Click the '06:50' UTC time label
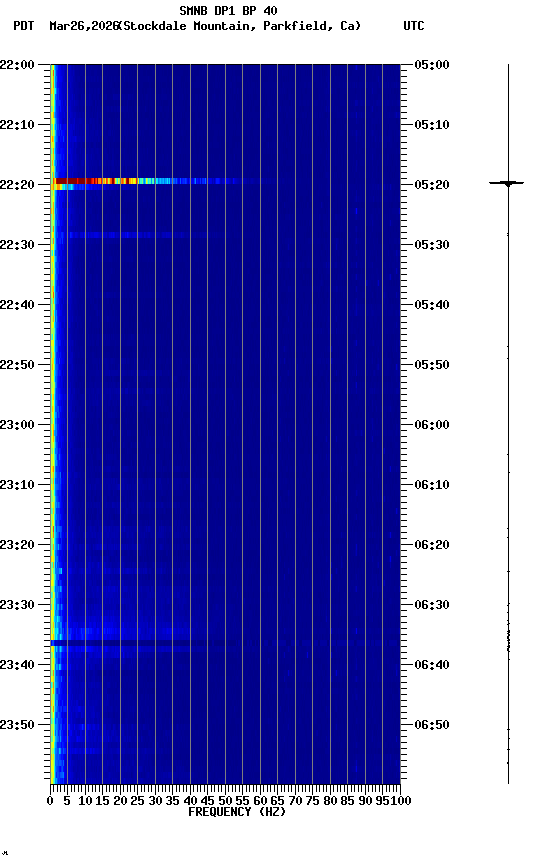Screen dimensions: 552x864 [x=432, y=725]
